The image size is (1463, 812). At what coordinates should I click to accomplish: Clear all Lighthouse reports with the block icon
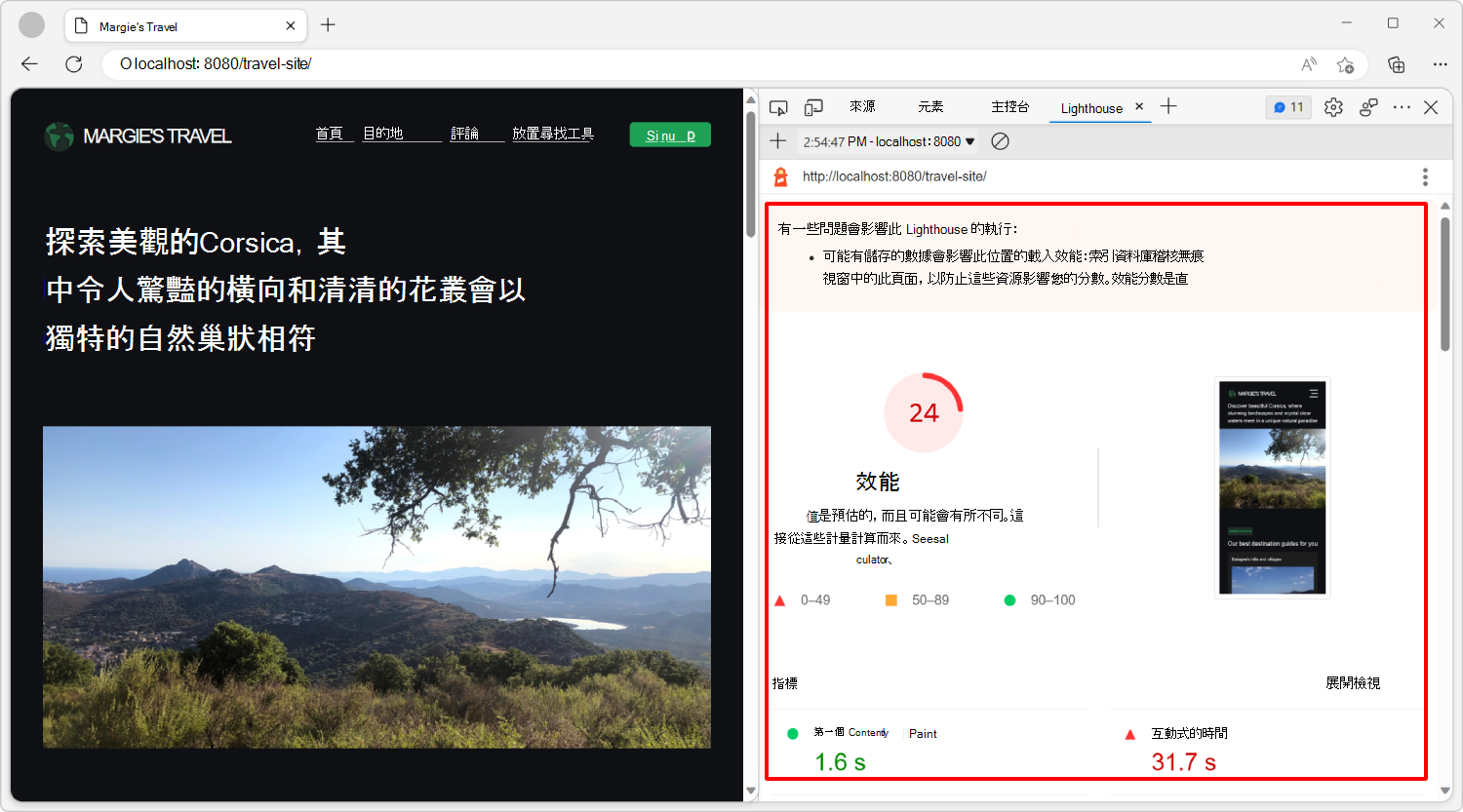[999, 140]
